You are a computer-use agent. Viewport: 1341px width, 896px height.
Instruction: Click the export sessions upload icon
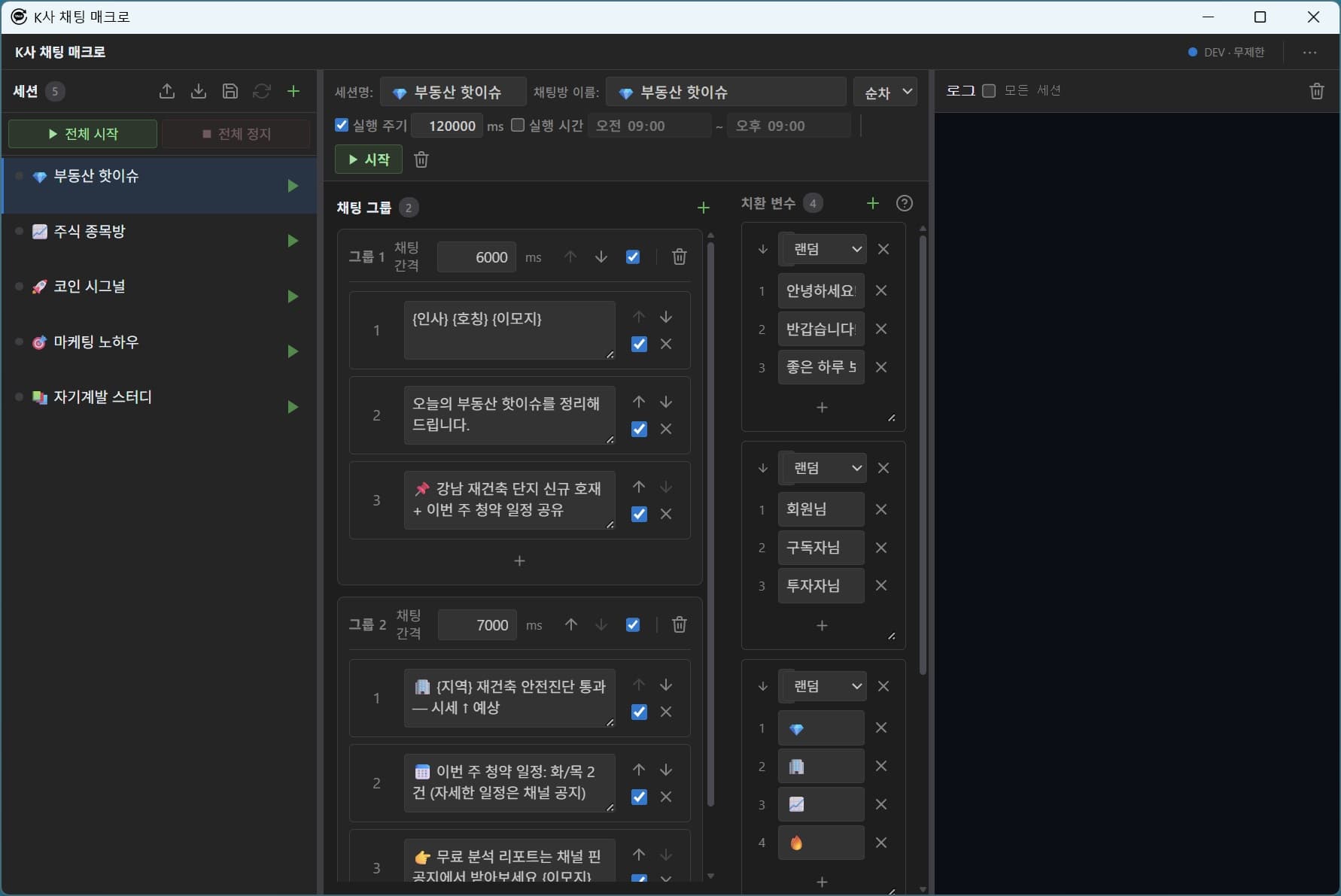point(167,91)
